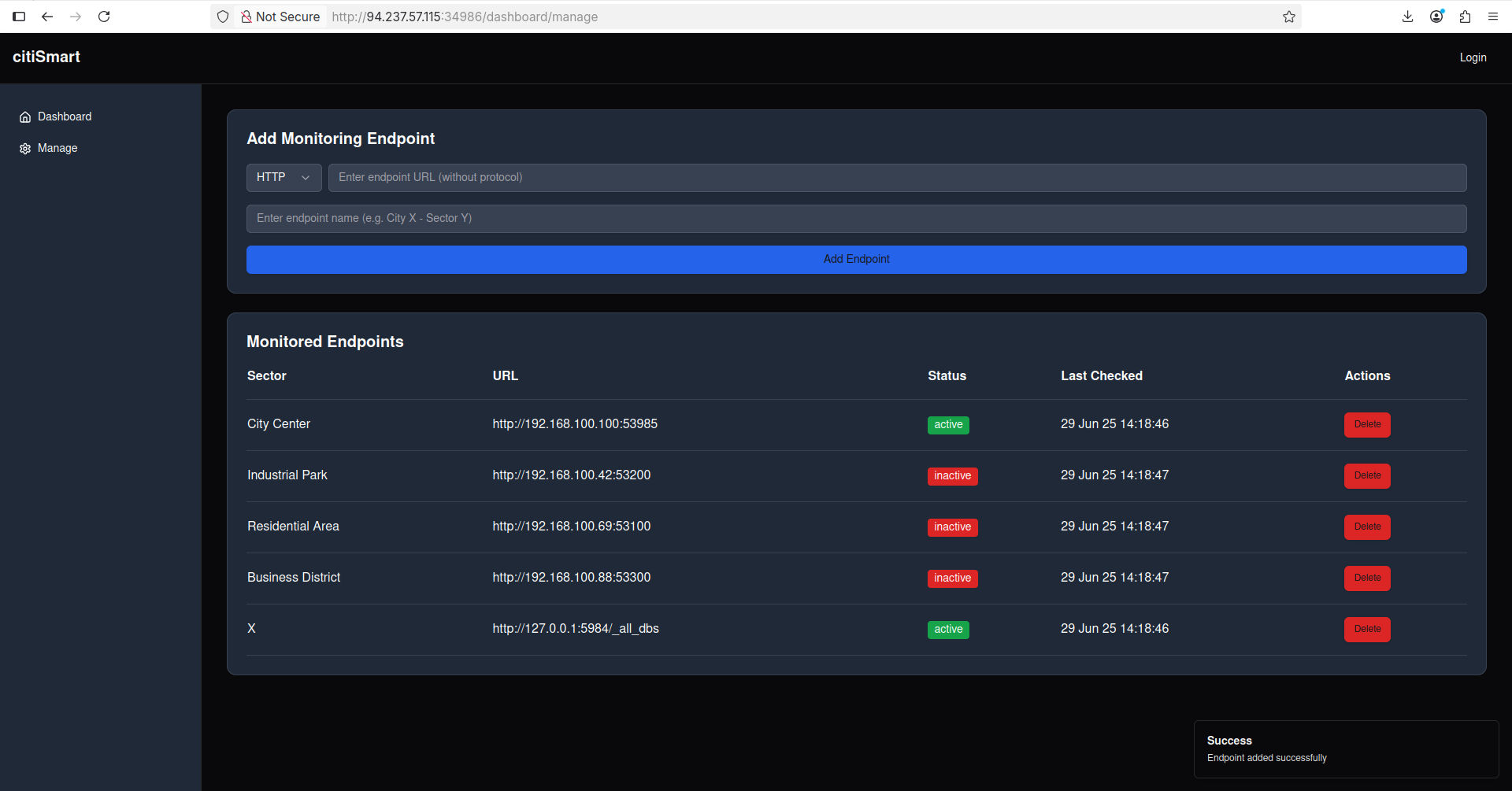Click the Sector column header
This screenshot has height=791, width=1512.
(267, 376)
